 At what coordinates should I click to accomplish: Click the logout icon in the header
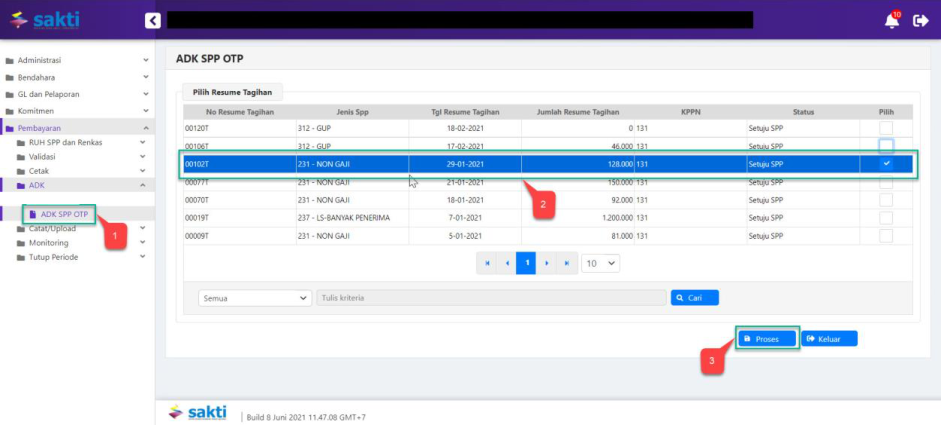(x=921, y=21)
